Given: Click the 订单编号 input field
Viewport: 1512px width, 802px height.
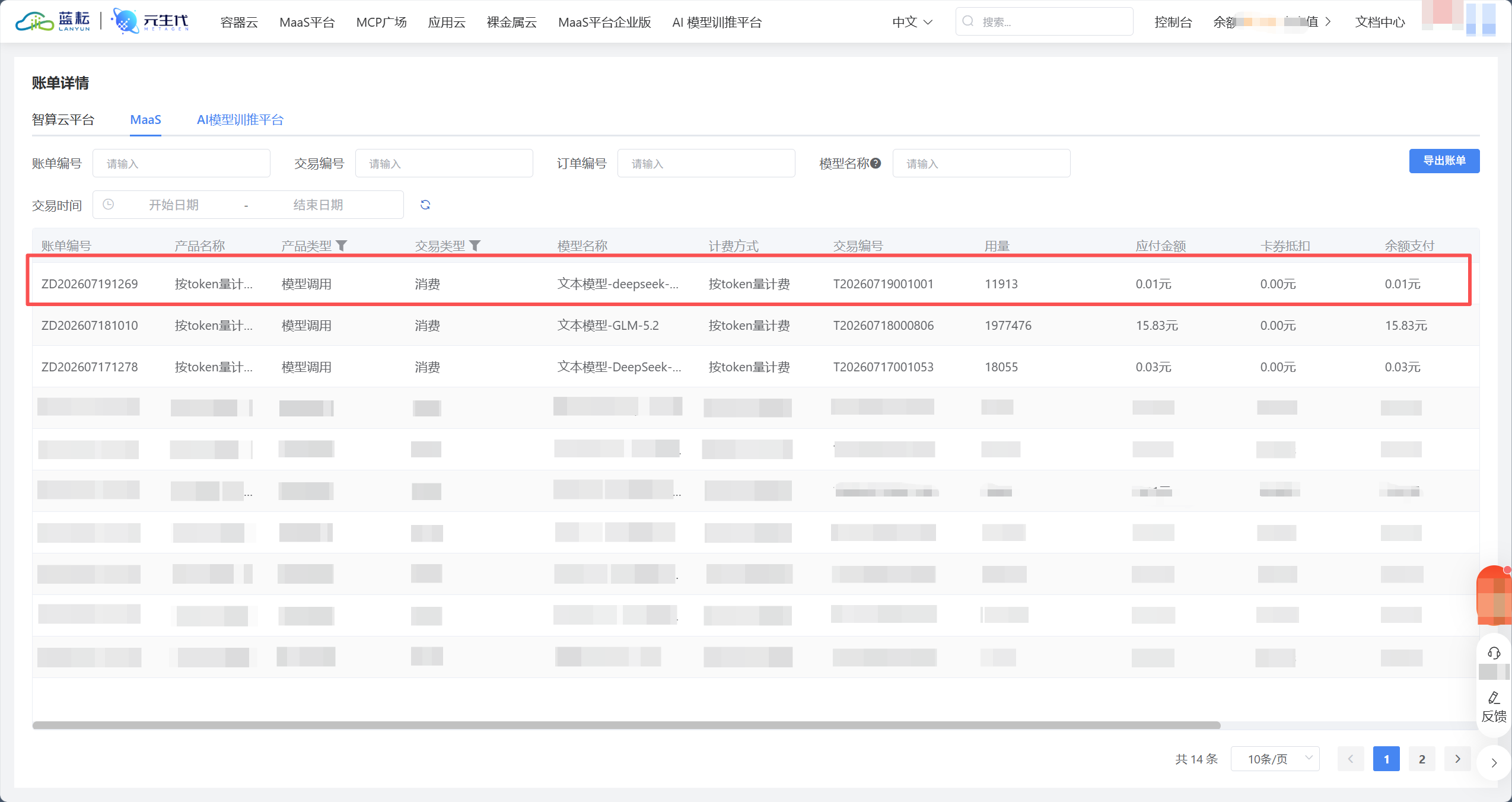Looking at the screenshot, I should pyautogui.click(x=706, y=163).
